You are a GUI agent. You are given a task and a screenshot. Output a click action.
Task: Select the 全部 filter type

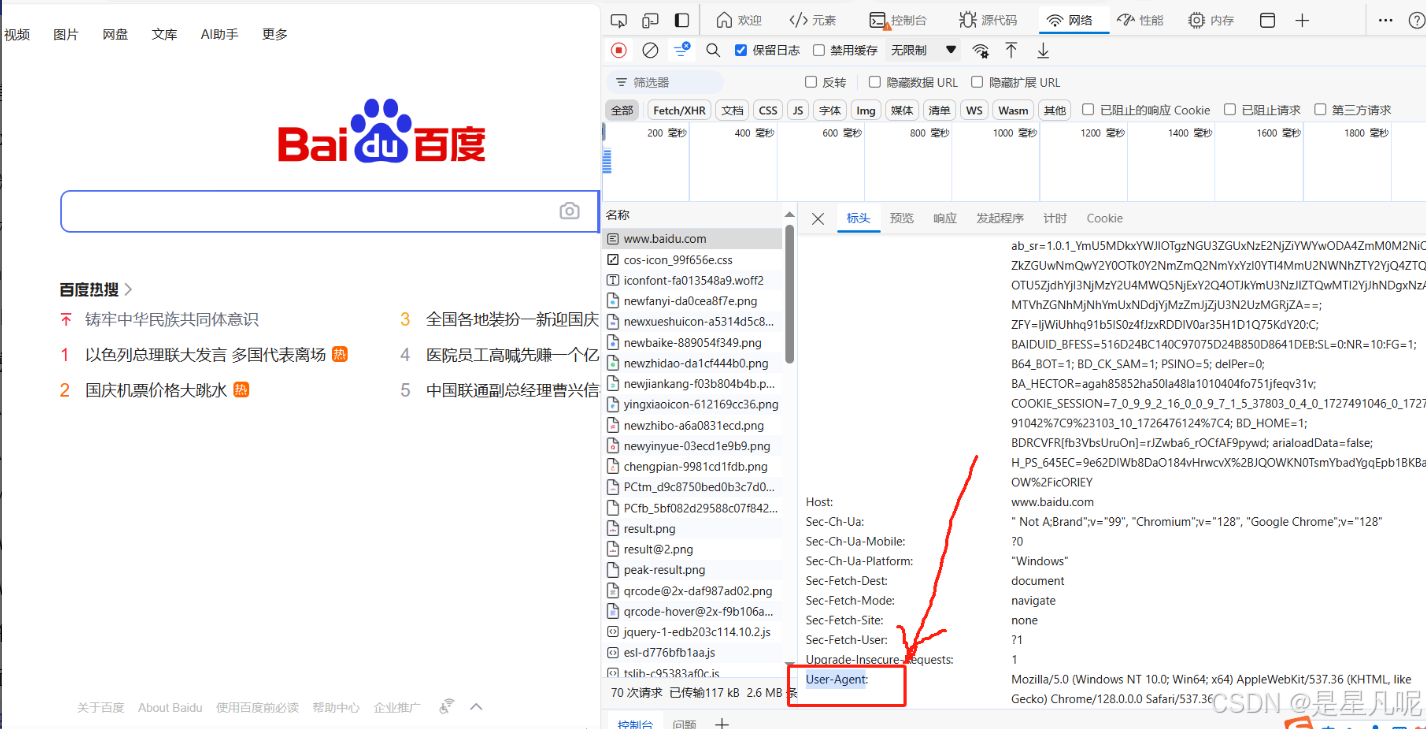[622, 110]
